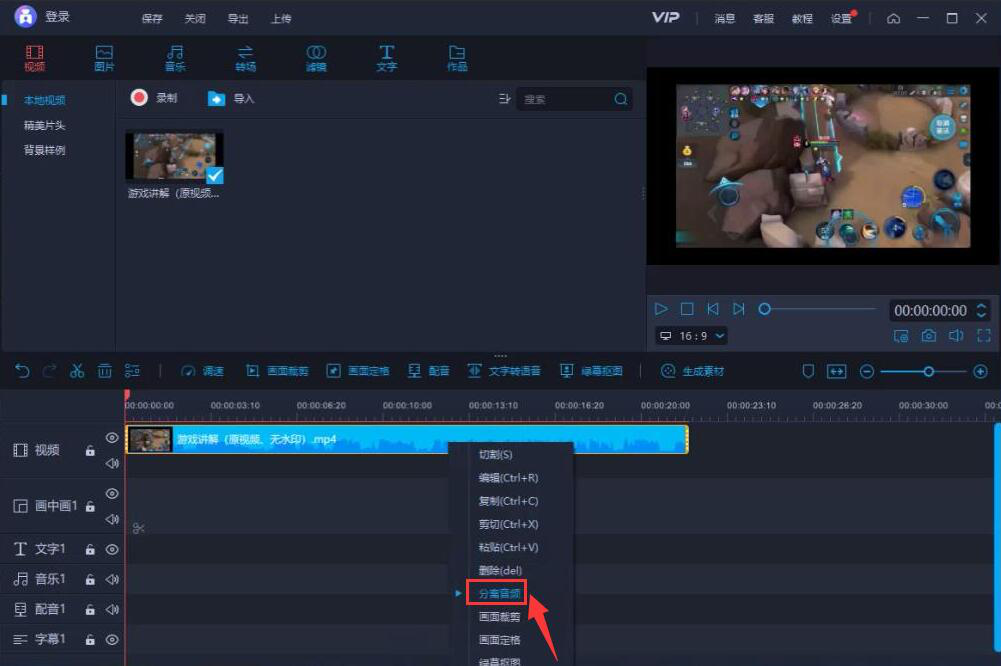Viewport: 1001px width, 666px height.
Task: Select 分离音频 in the context menu
Action: pos(500,593)
